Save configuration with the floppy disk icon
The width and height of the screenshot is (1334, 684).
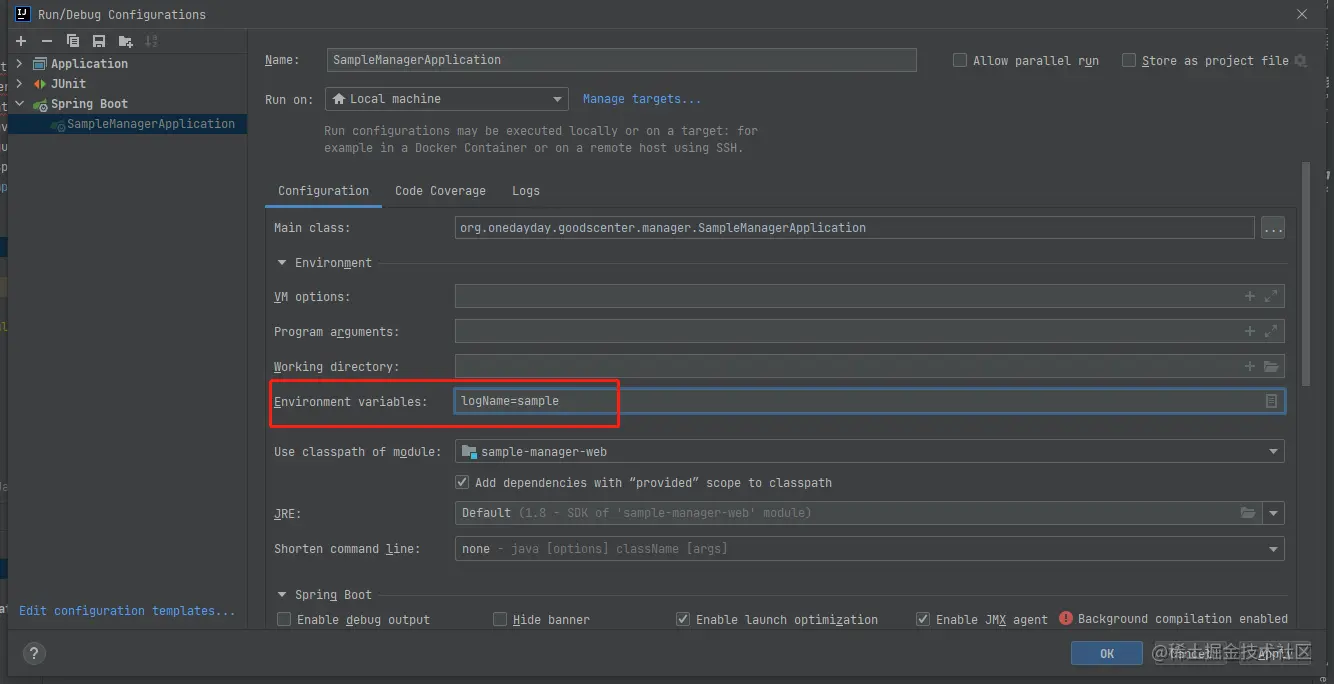[x=99, y=41]
